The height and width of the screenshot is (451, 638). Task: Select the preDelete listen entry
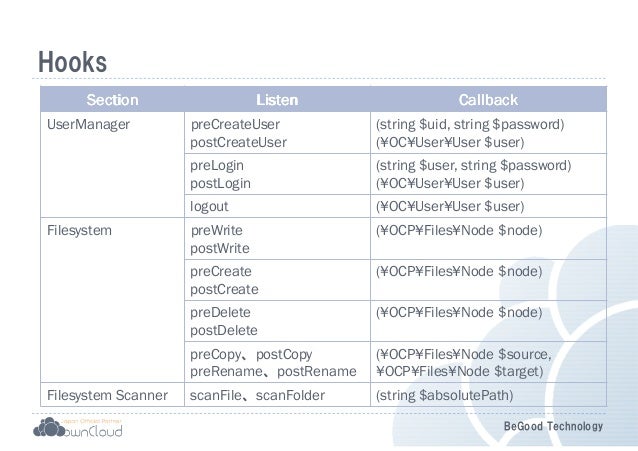point(220,312)
